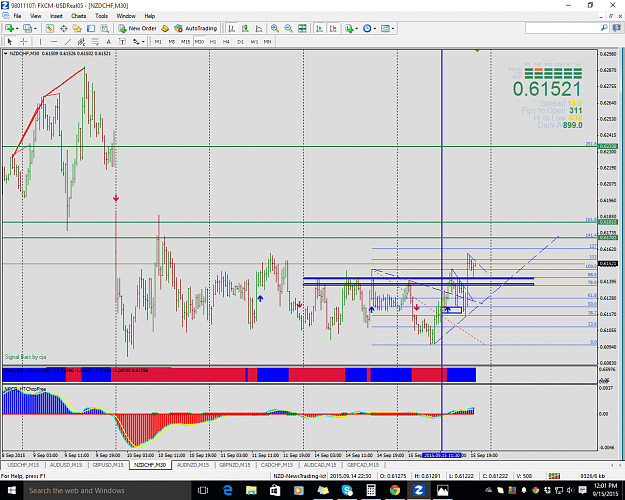Image resolution: width=625 pixels, height=500 pixels.
Task: Open the arrows objects dropdown
Action: click(138, 41)
